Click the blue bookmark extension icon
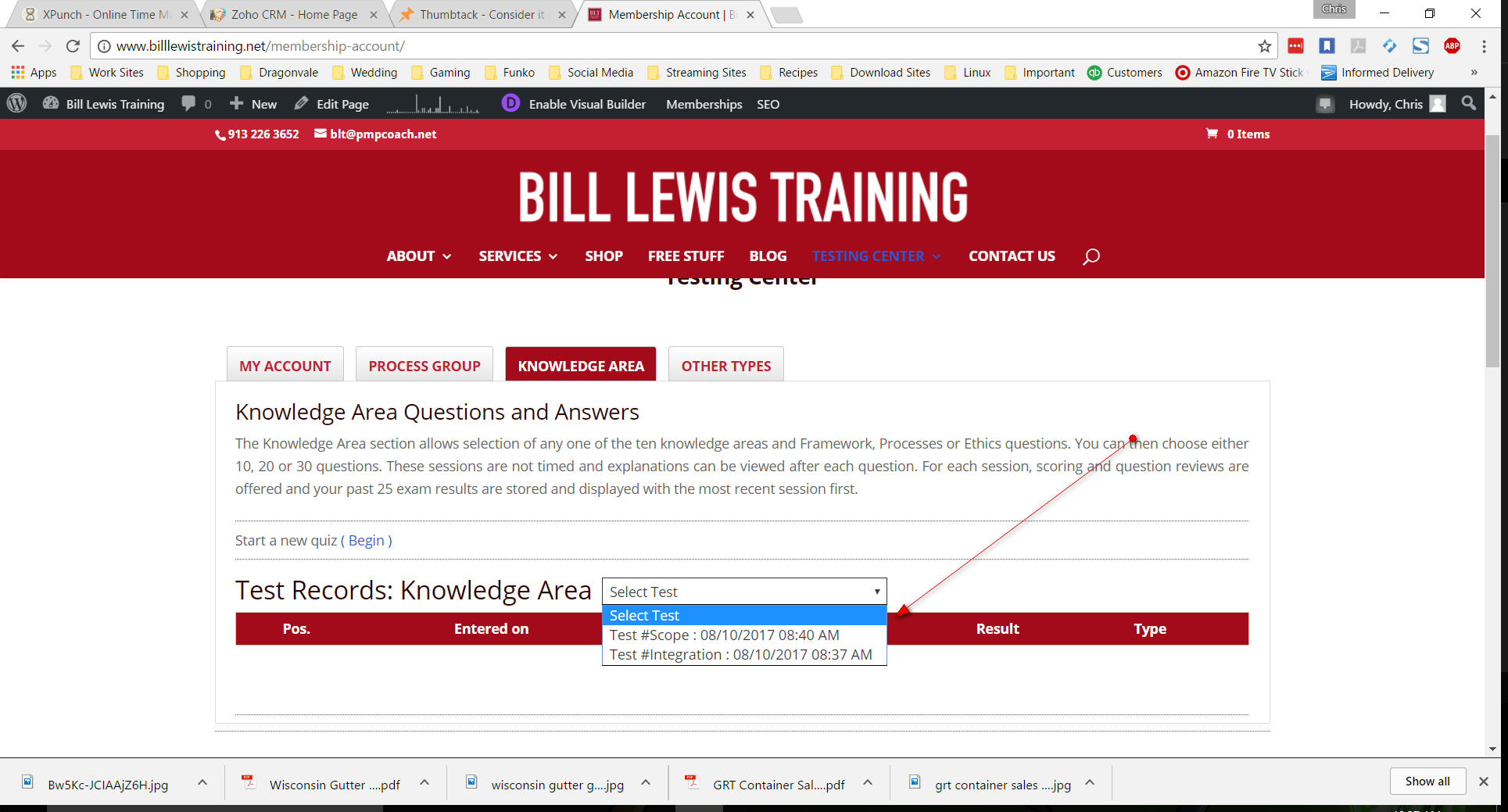 click(1327, 46)
